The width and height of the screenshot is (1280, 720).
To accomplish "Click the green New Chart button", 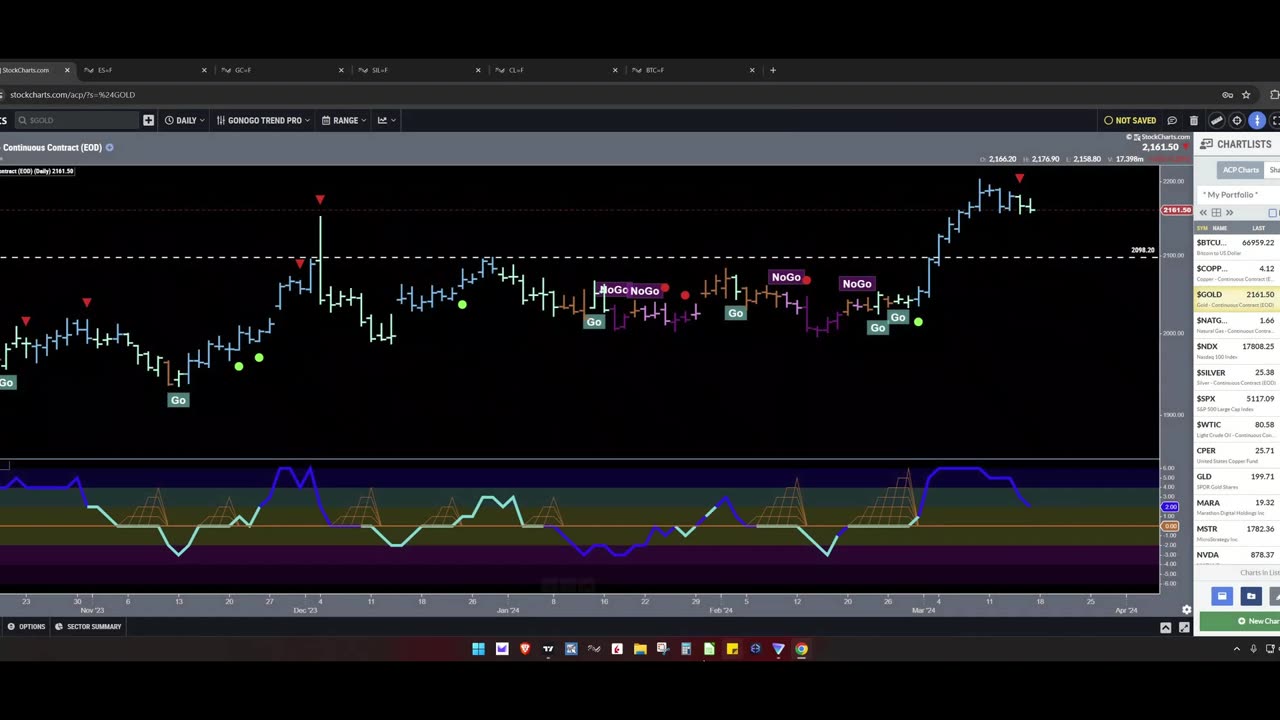I will point(1240,621).
